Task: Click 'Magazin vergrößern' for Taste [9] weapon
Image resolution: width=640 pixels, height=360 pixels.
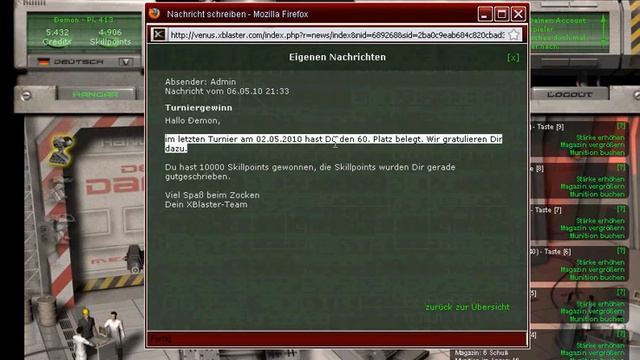Action: pos(592,145)
